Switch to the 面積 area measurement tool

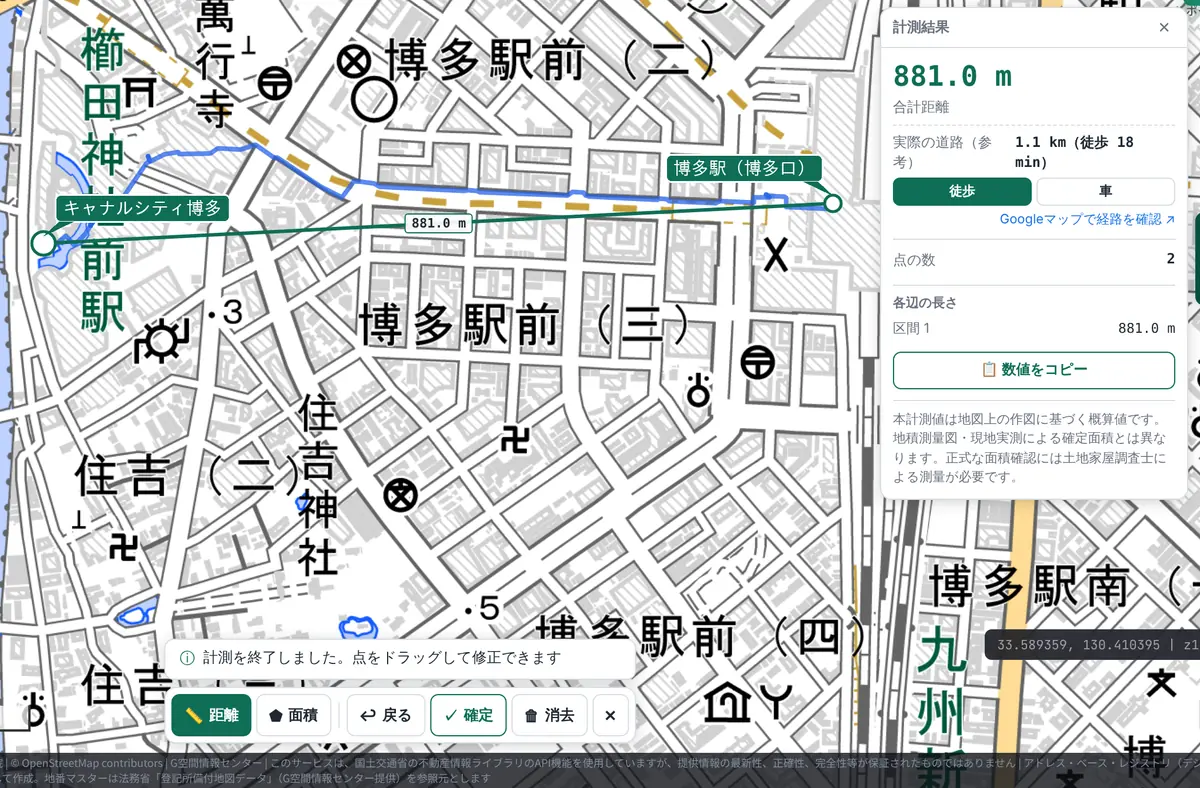(294, 715)
